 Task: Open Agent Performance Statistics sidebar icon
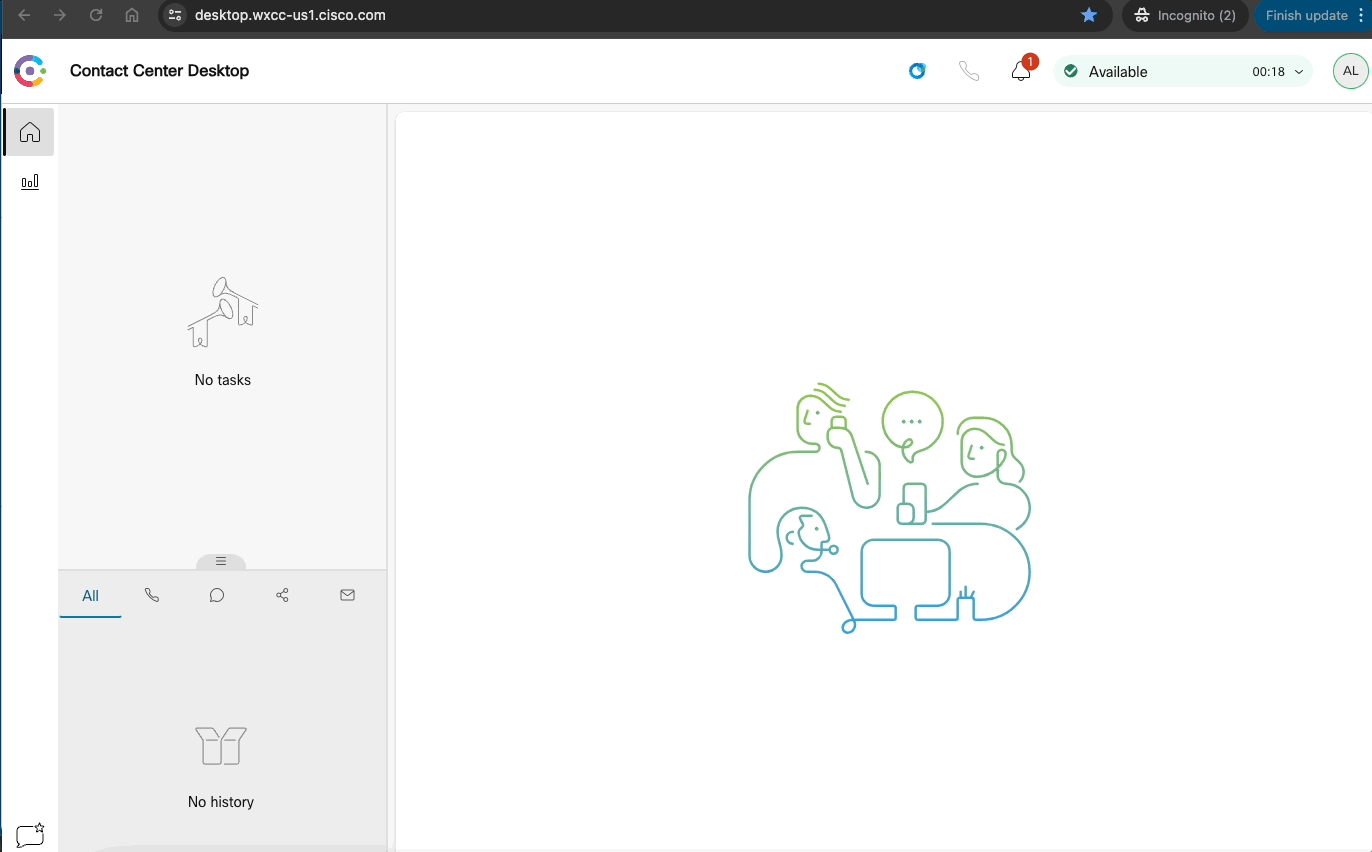[30, 182]
